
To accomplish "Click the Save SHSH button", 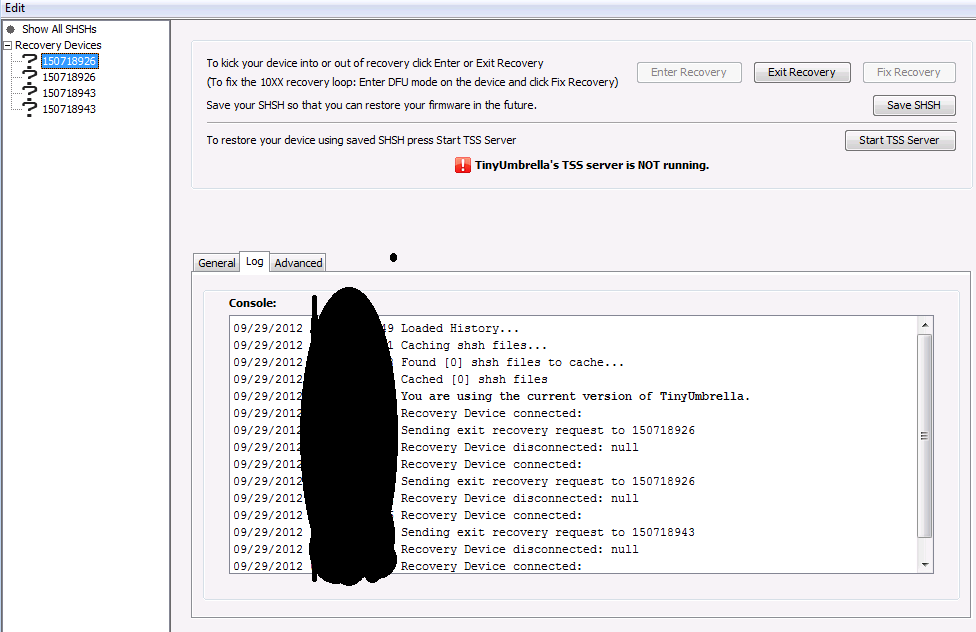I will 914,105.
